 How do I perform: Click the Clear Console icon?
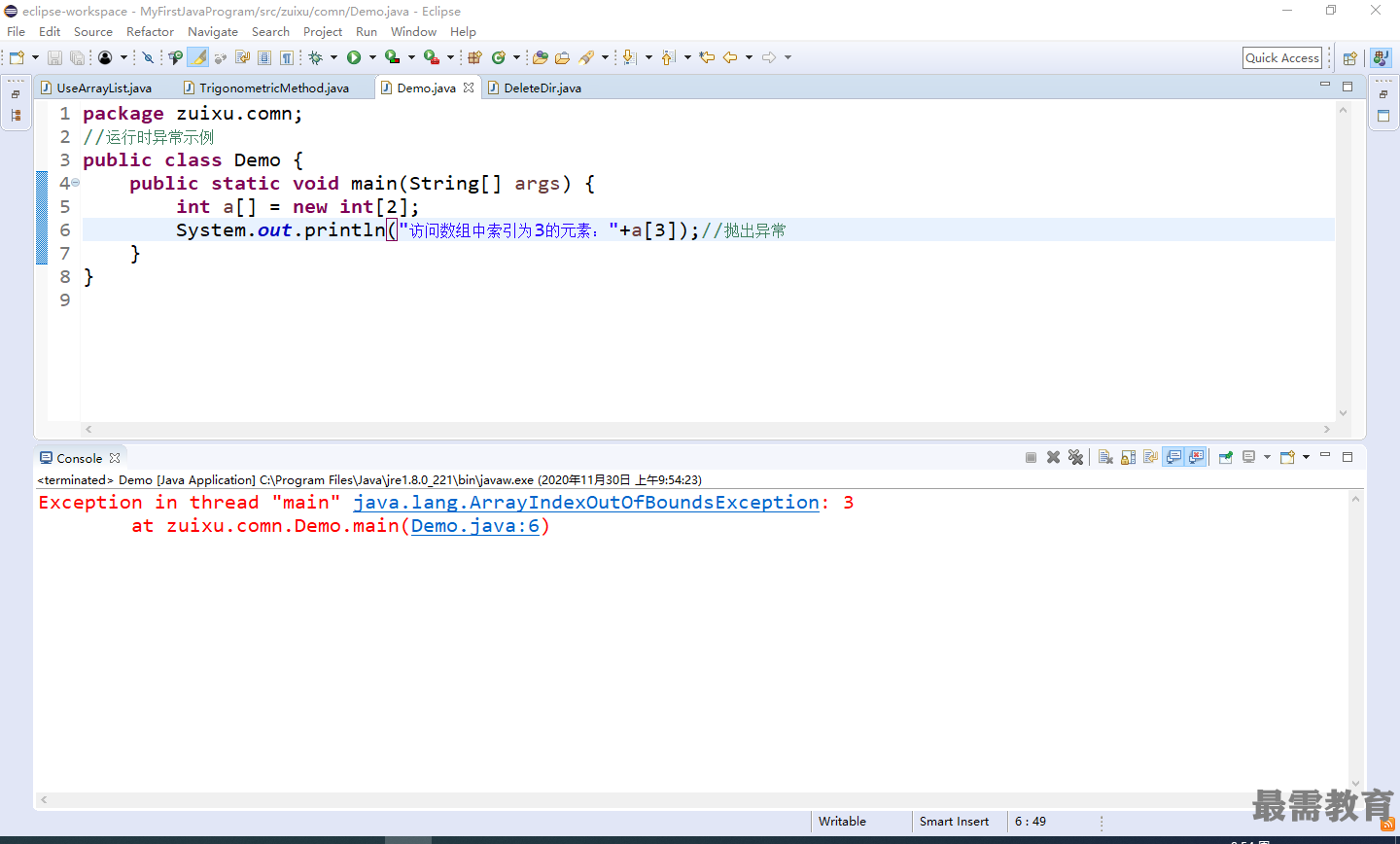point(1105,457)
